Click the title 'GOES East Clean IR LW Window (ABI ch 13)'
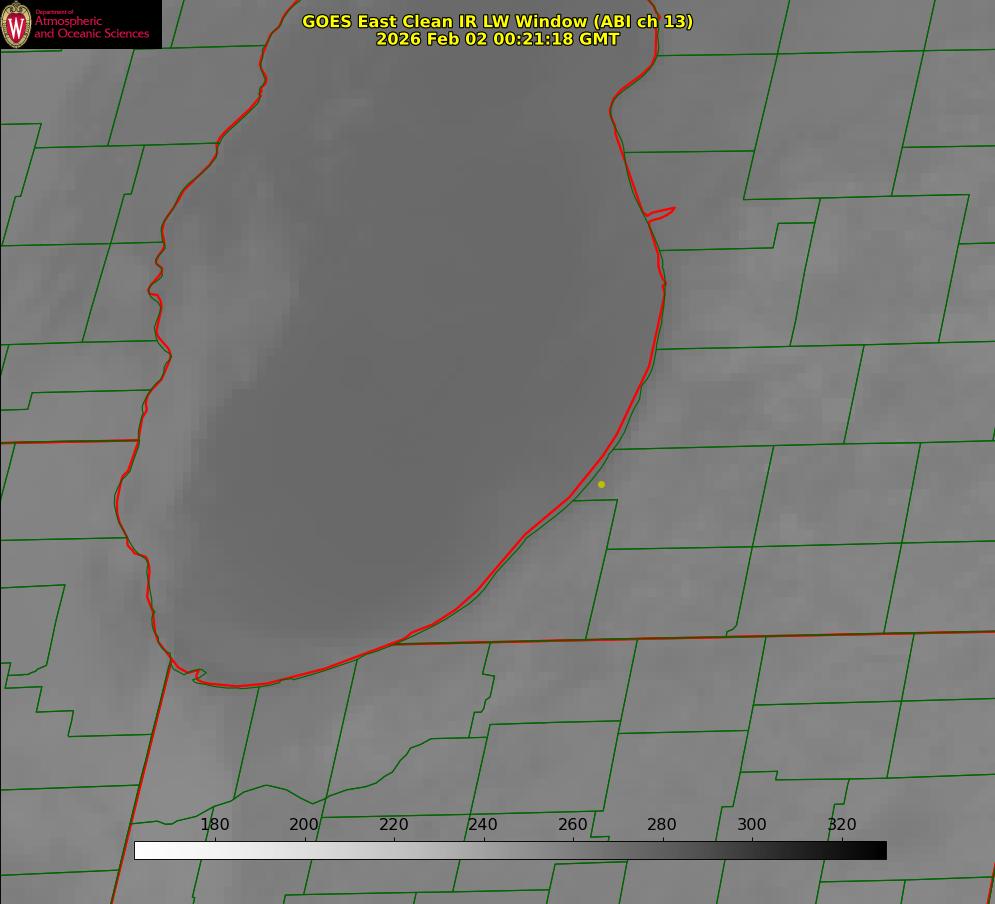Viewport: 995px width, 904px height. pos(498,21)
